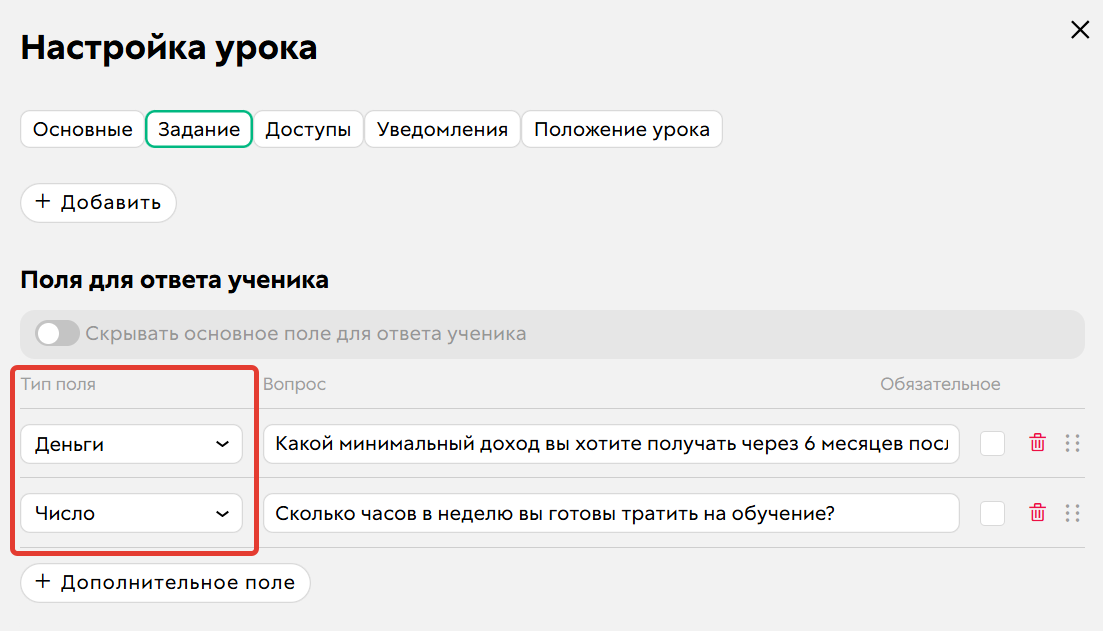Click the 'Поля для ответа ученика' heading

174,280
